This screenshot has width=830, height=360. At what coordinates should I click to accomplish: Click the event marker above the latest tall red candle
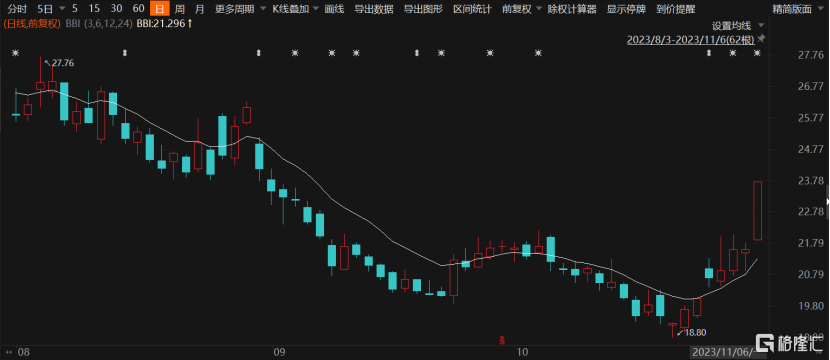[757, 53]
